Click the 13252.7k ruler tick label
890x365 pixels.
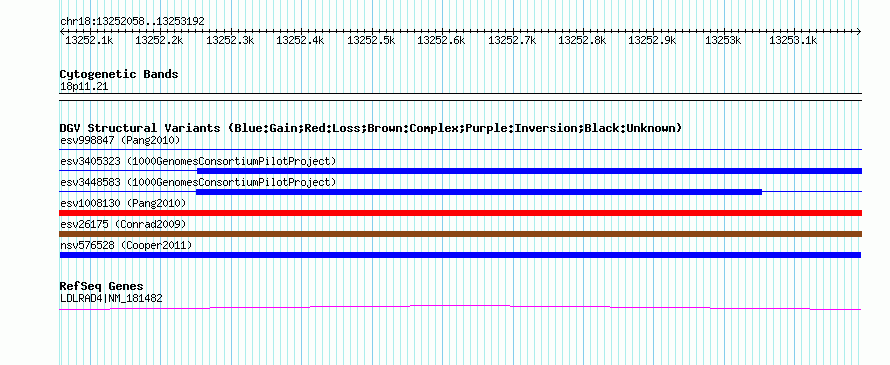(x=512, y=40)
